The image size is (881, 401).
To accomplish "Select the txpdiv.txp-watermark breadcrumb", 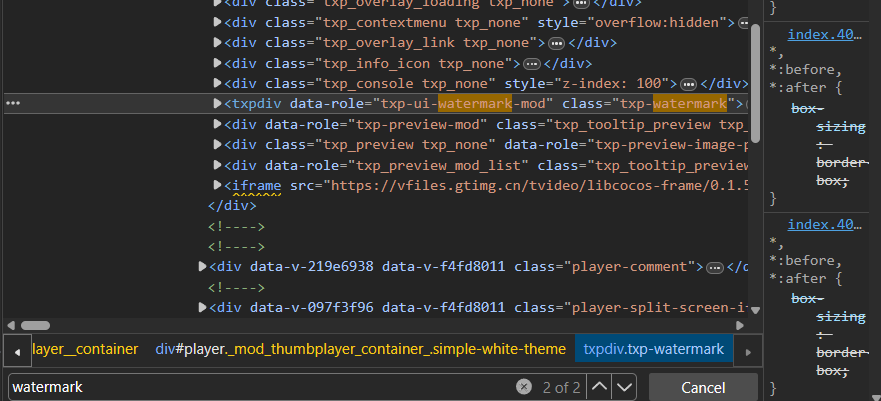I will [653, 349].
